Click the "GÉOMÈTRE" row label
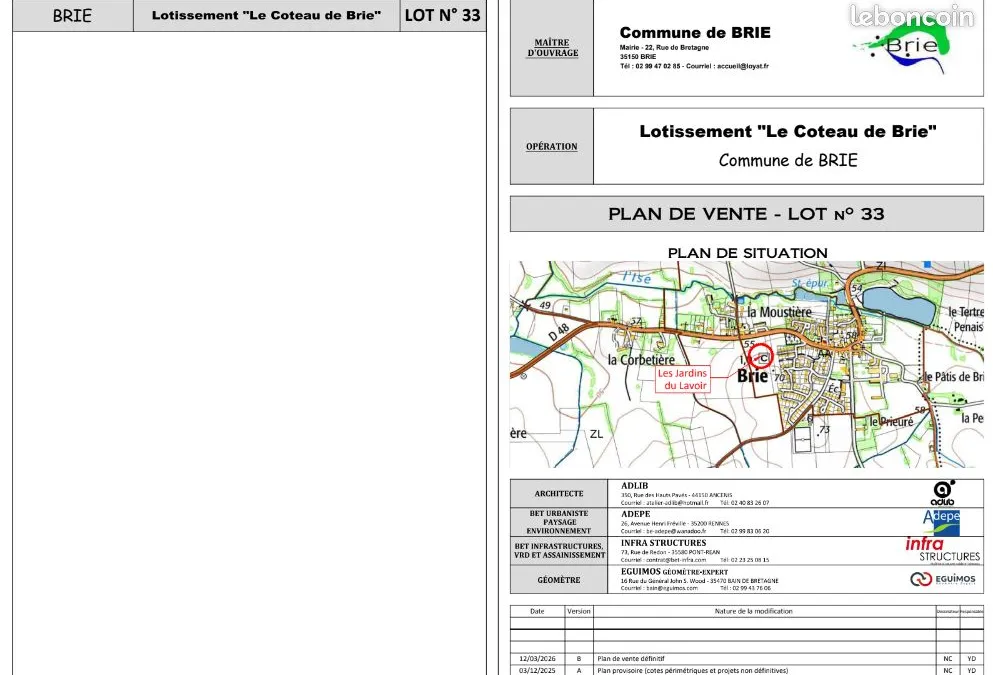This screenshot has width=993, height=675. (559, 579)
